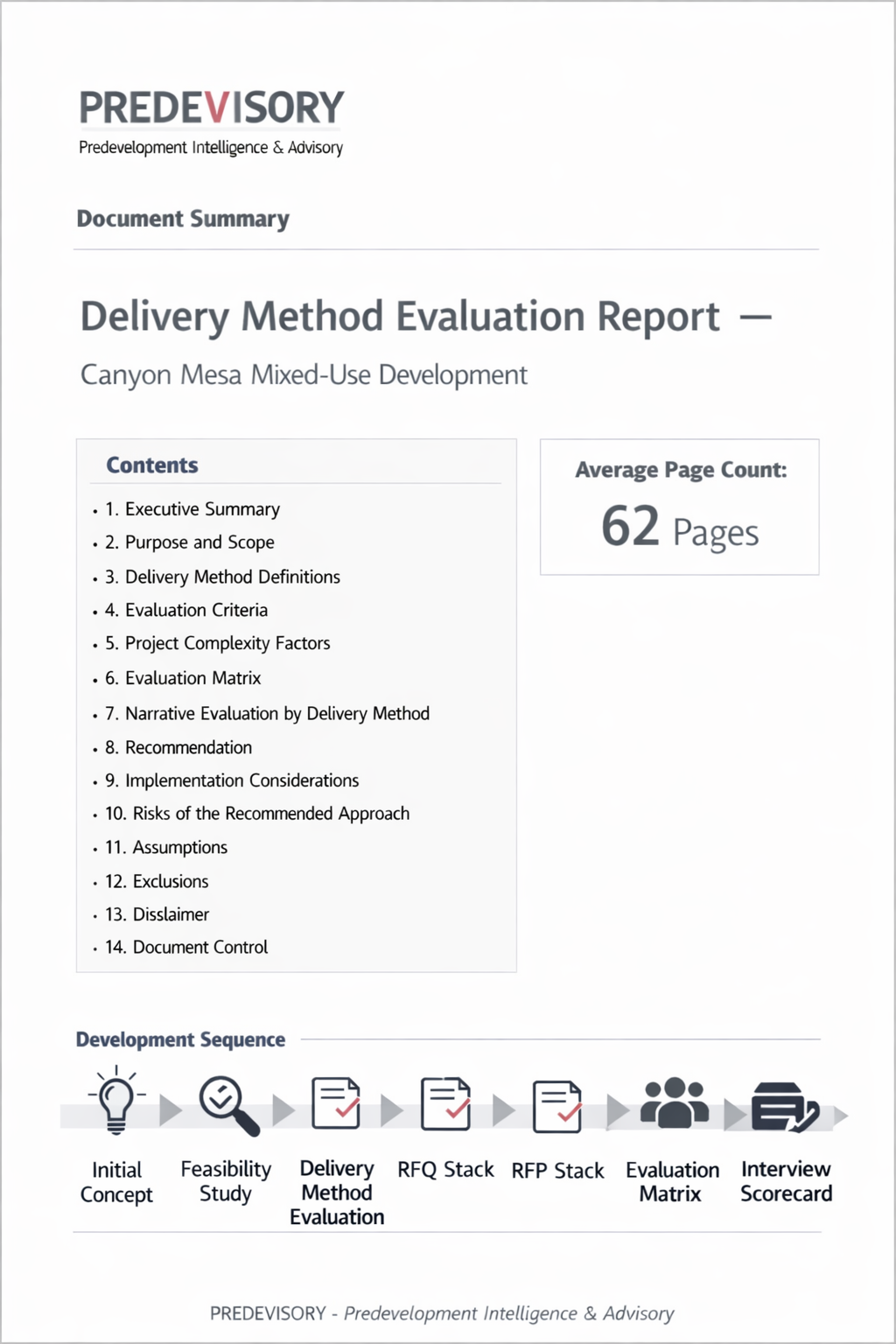Click 'Canyon Mesa Mixed-Use Development' subtitle
This screenshot has width=896, height=1344.
(x=304, y=374)
